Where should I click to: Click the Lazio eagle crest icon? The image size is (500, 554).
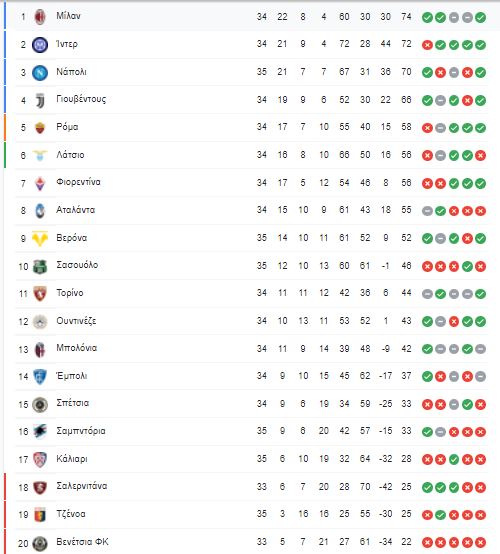click(x=40, y=155)
